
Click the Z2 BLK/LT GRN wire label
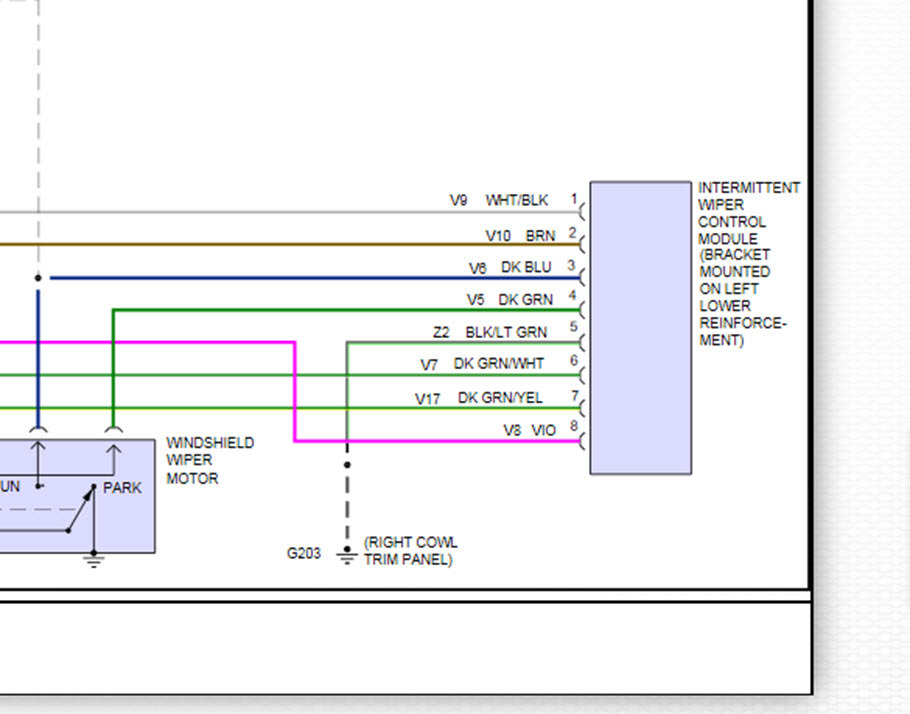coord(490,332)
